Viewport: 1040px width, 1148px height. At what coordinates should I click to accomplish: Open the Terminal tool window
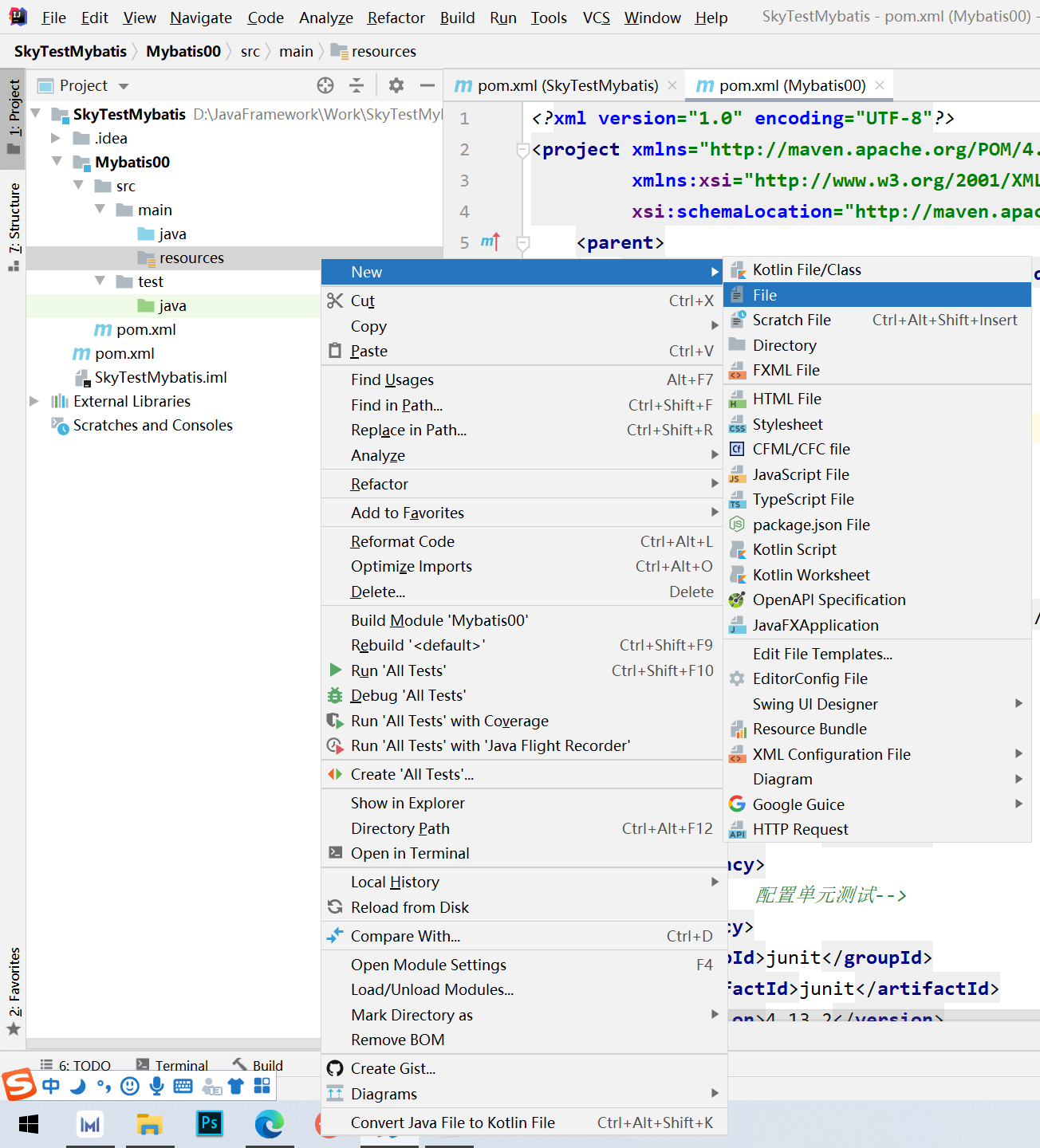point(180,1065)
